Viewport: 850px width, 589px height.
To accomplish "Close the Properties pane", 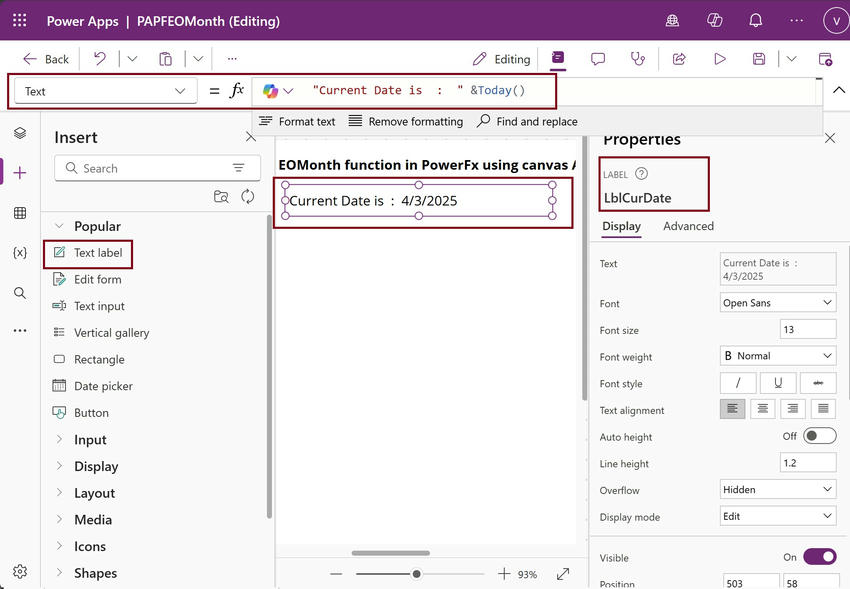I will tap(830, 138).
